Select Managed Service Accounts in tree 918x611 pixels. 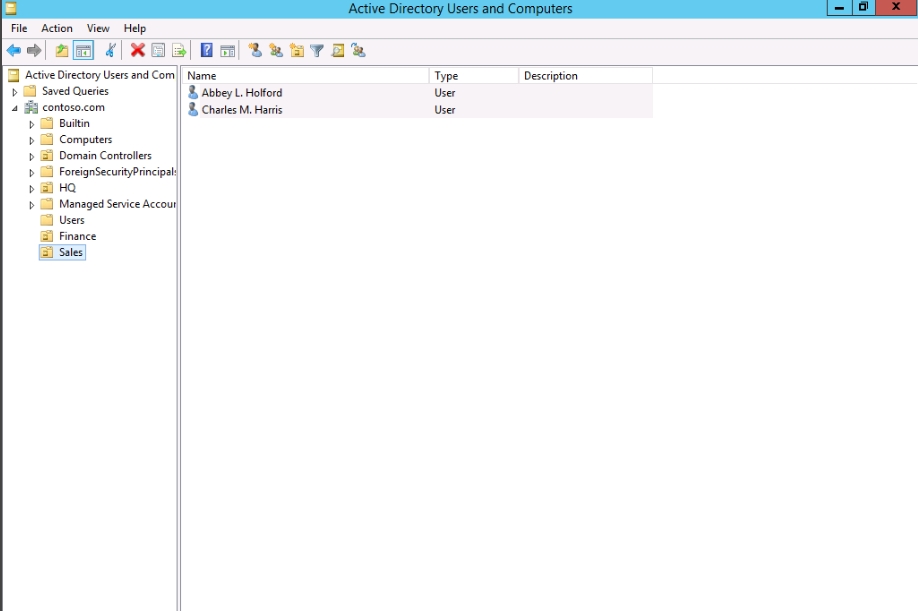pyautogui.click(x=117, y=204)
